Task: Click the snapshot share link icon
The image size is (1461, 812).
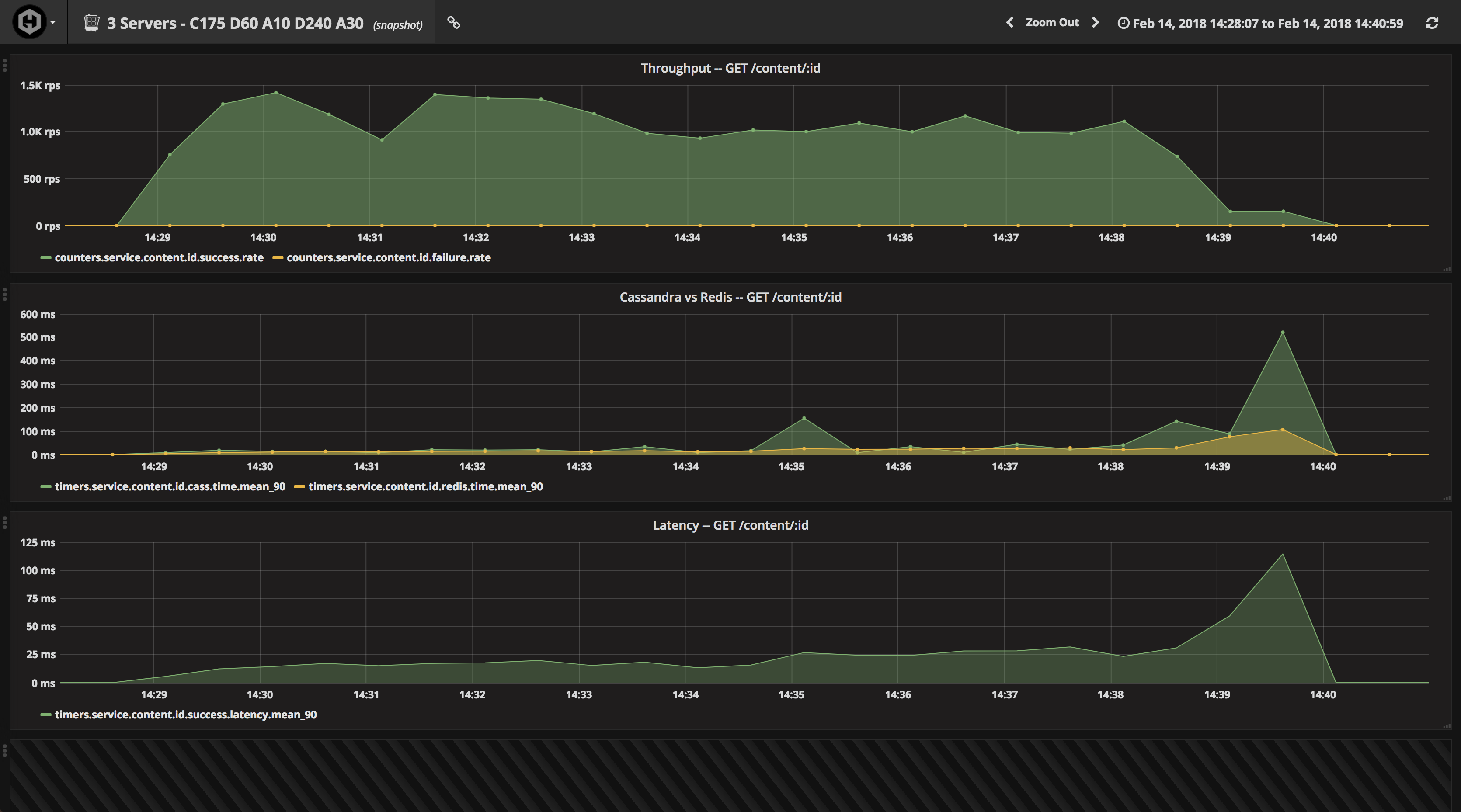Action: pos(454,23)
